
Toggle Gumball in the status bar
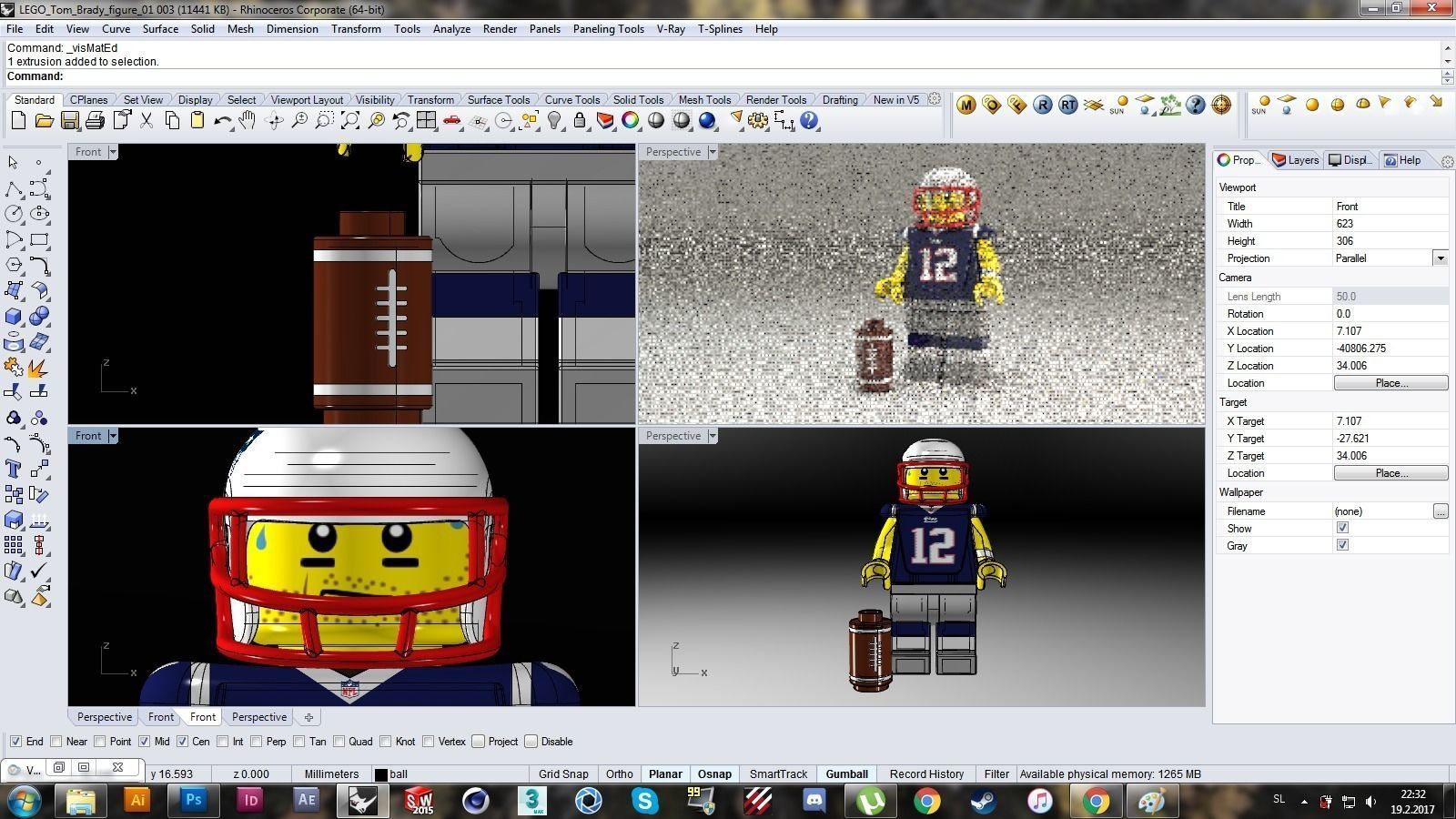(x=846, y=774)
